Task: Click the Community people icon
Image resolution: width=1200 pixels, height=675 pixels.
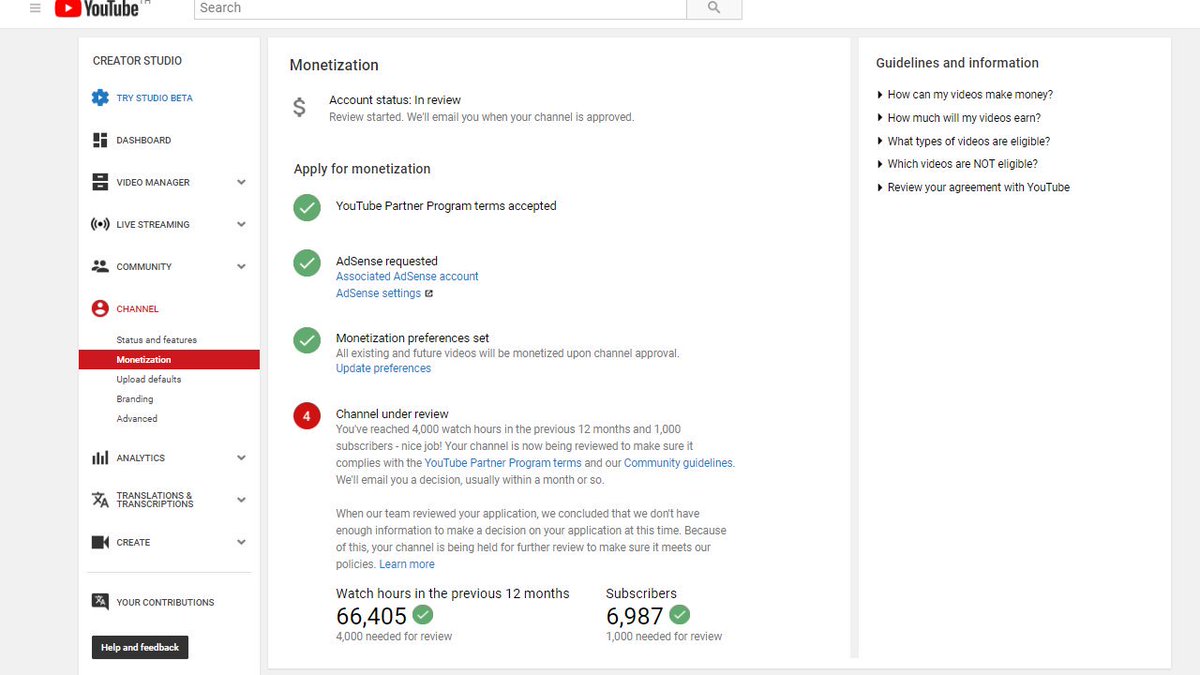Action: [x=100, y=266]
